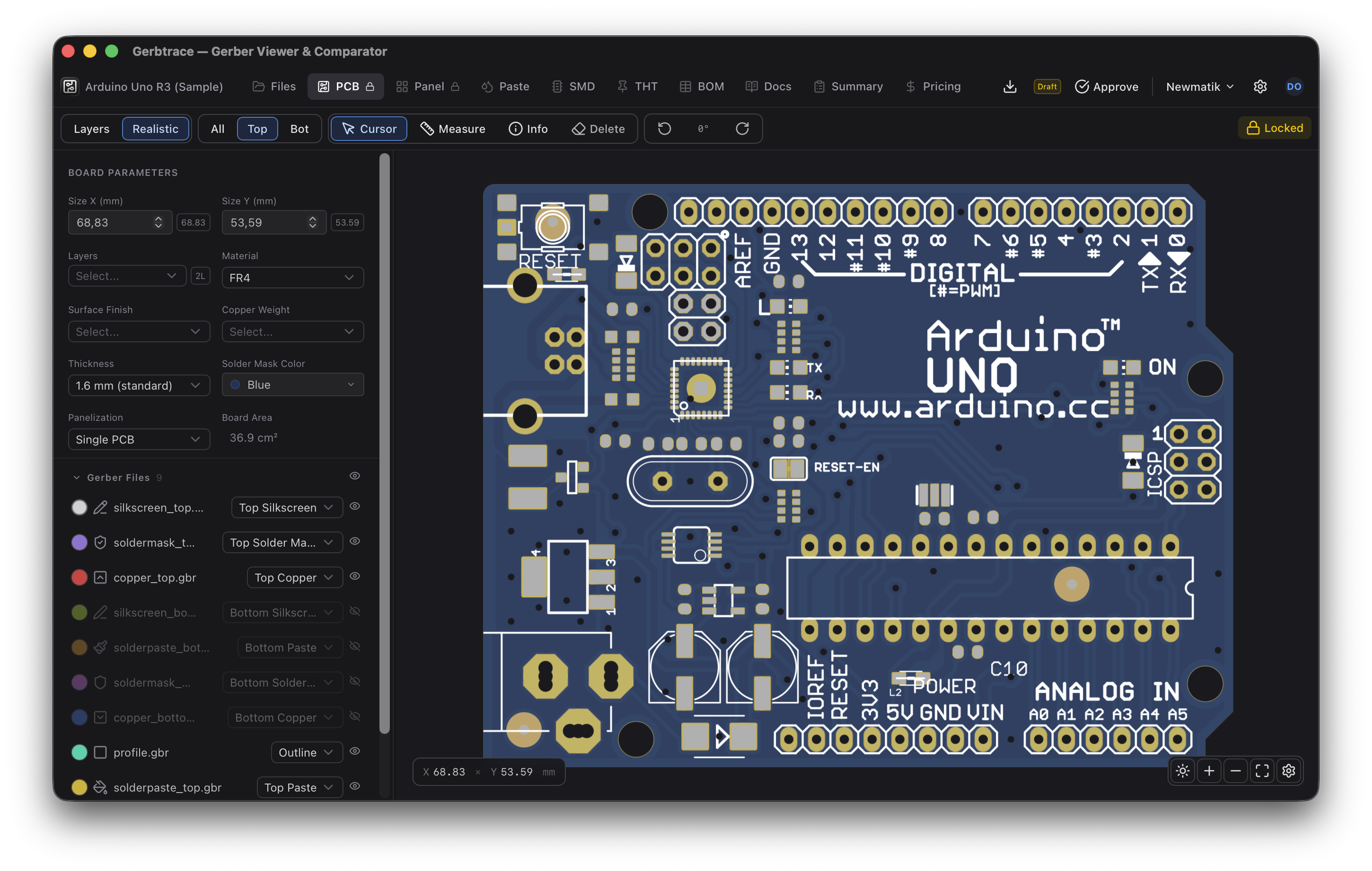Select the Info tool

(x=528, y=129)
